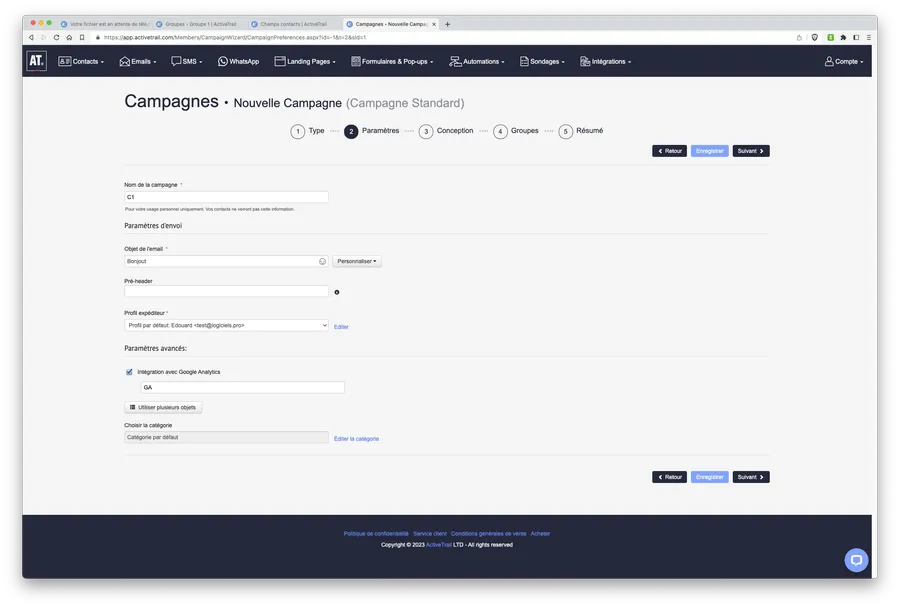
Task: Open a new browser tab with the plus
Action: pyautogui.click(x=447, y=24)
